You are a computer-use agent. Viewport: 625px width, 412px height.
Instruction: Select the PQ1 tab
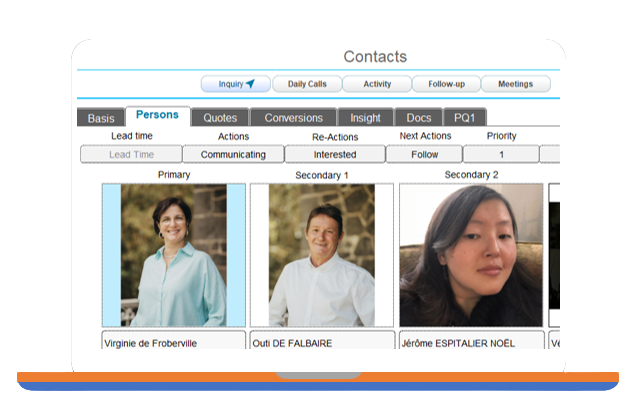click(x=464, y=118)
